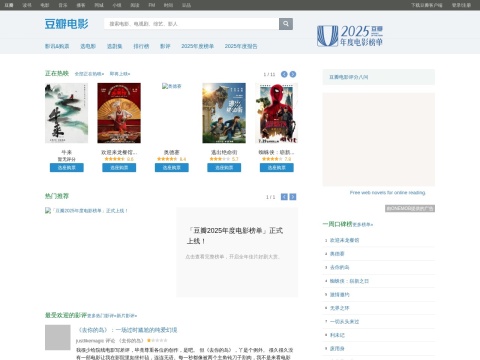Open 排行榜 navigation tab
The image size is (480, 360).
pos(141,46)
